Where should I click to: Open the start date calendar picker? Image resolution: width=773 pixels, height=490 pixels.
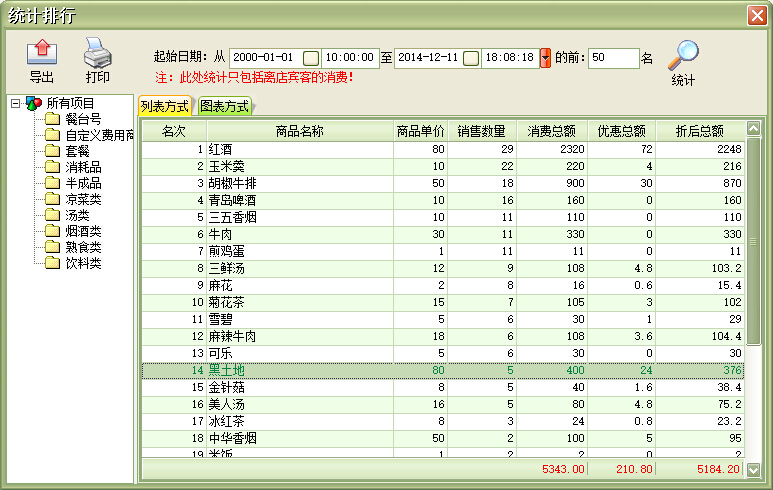pyautogui.click(x=311, y=58)
